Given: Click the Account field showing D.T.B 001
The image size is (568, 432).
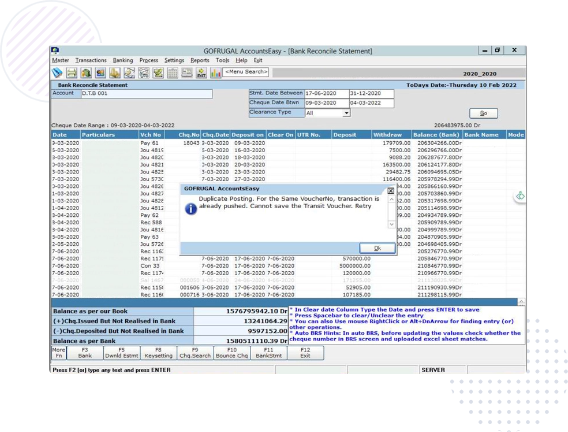Looking at the screenshot, I should pos(146,94).
